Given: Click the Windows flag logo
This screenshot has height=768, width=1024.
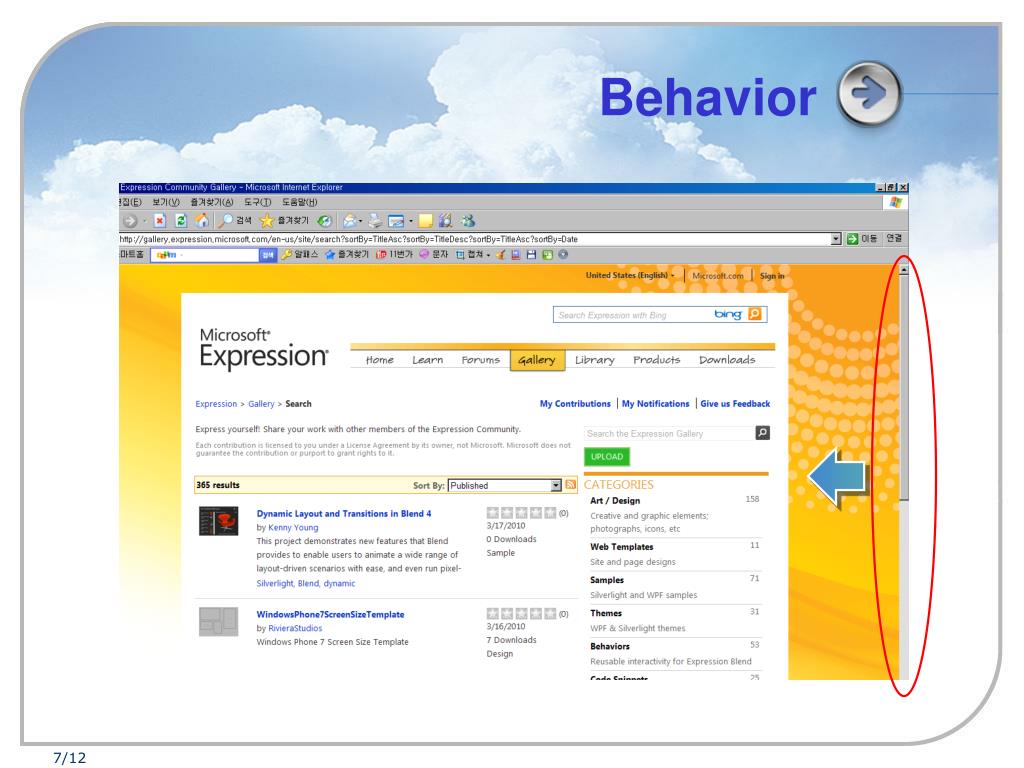Looking at the screenshot, I should point(895,202).
